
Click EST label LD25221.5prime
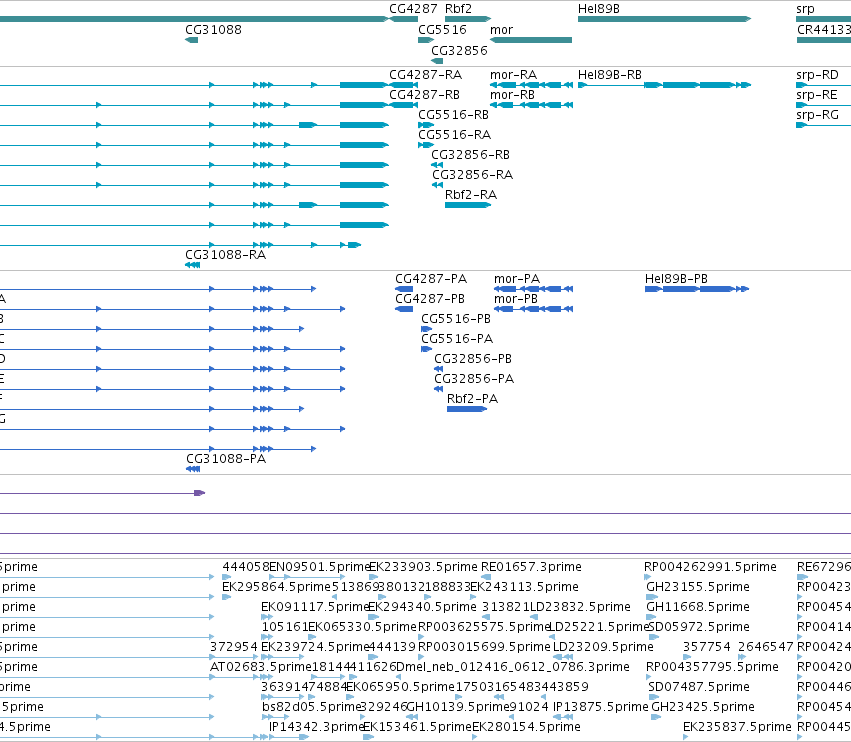click(x=599, y=627)
